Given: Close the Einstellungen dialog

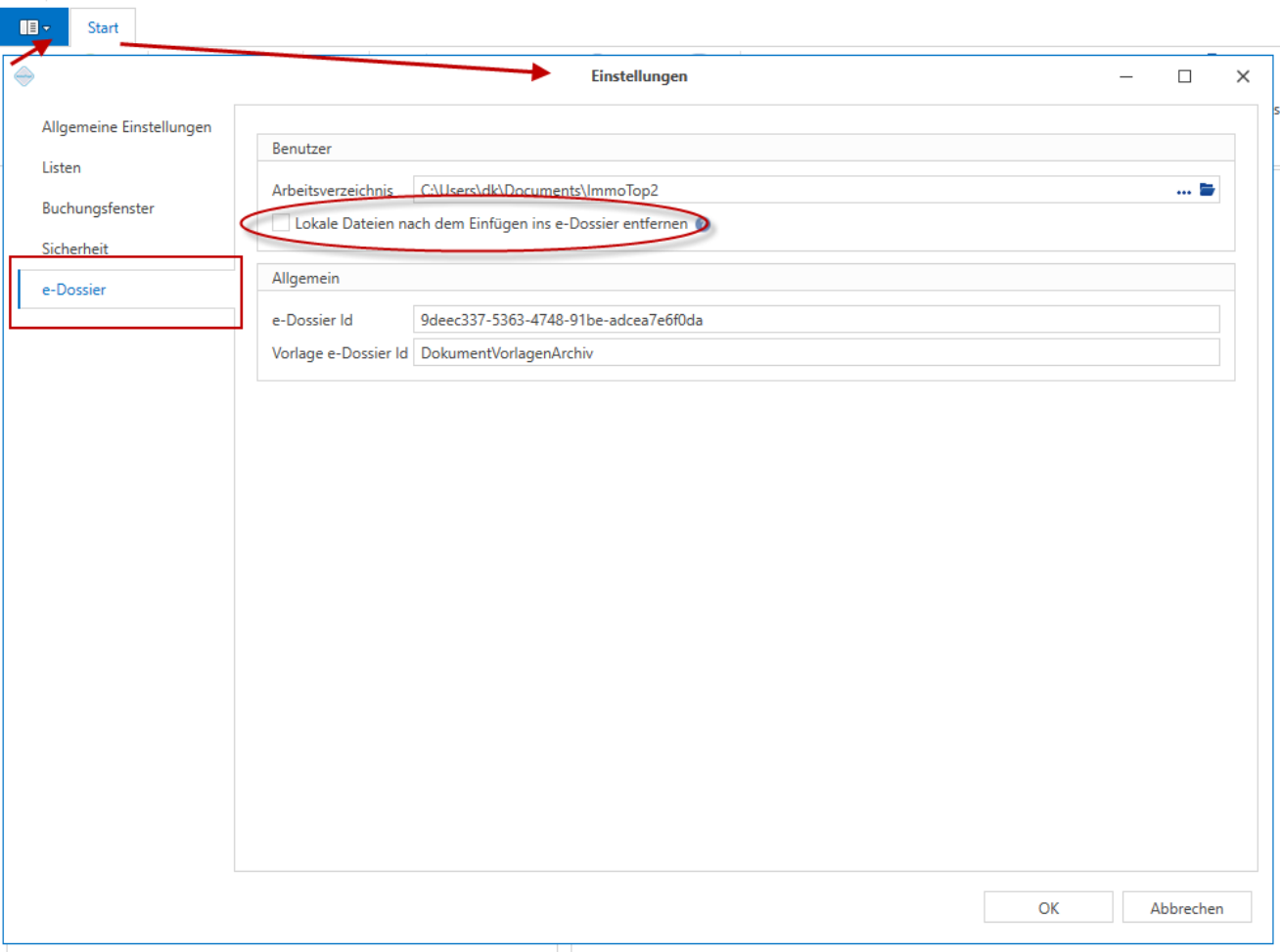Looking at the screenshot, I should tap(1243, 76).
